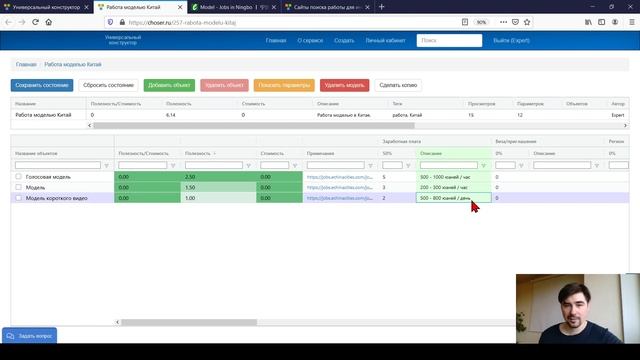
Task: Reload the page with the refresh icon
Action: click(x=35, y=22)
